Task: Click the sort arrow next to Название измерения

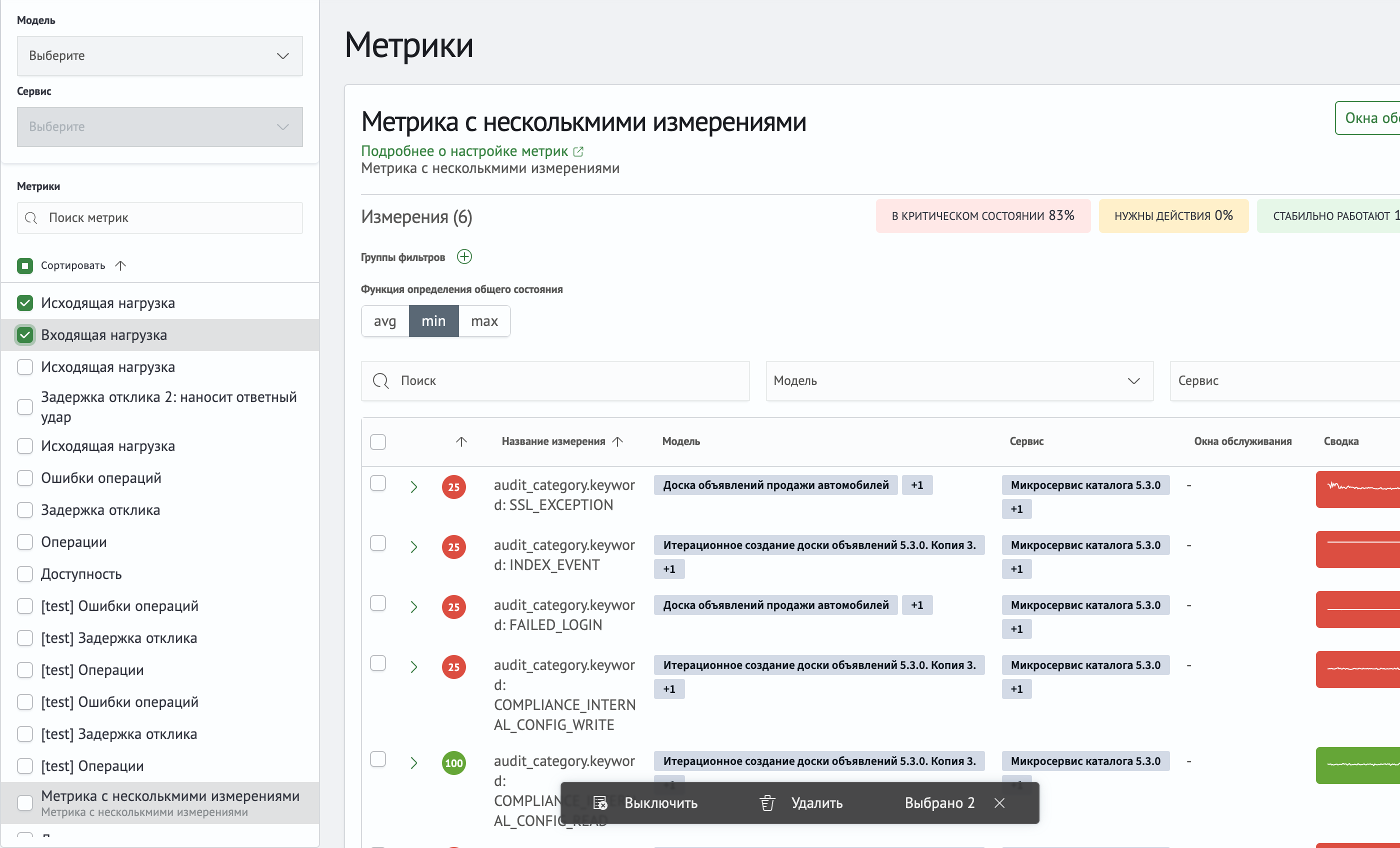Action: (617, 441)
